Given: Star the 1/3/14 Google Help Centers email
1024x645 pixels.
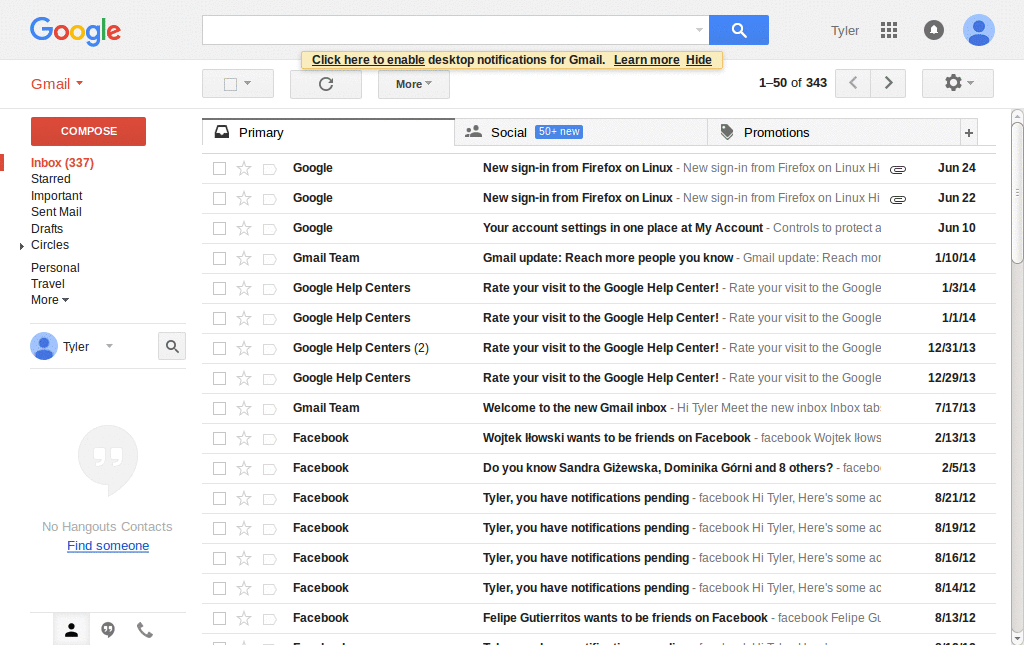Looking at the screenshot, I should coord(244,289).
